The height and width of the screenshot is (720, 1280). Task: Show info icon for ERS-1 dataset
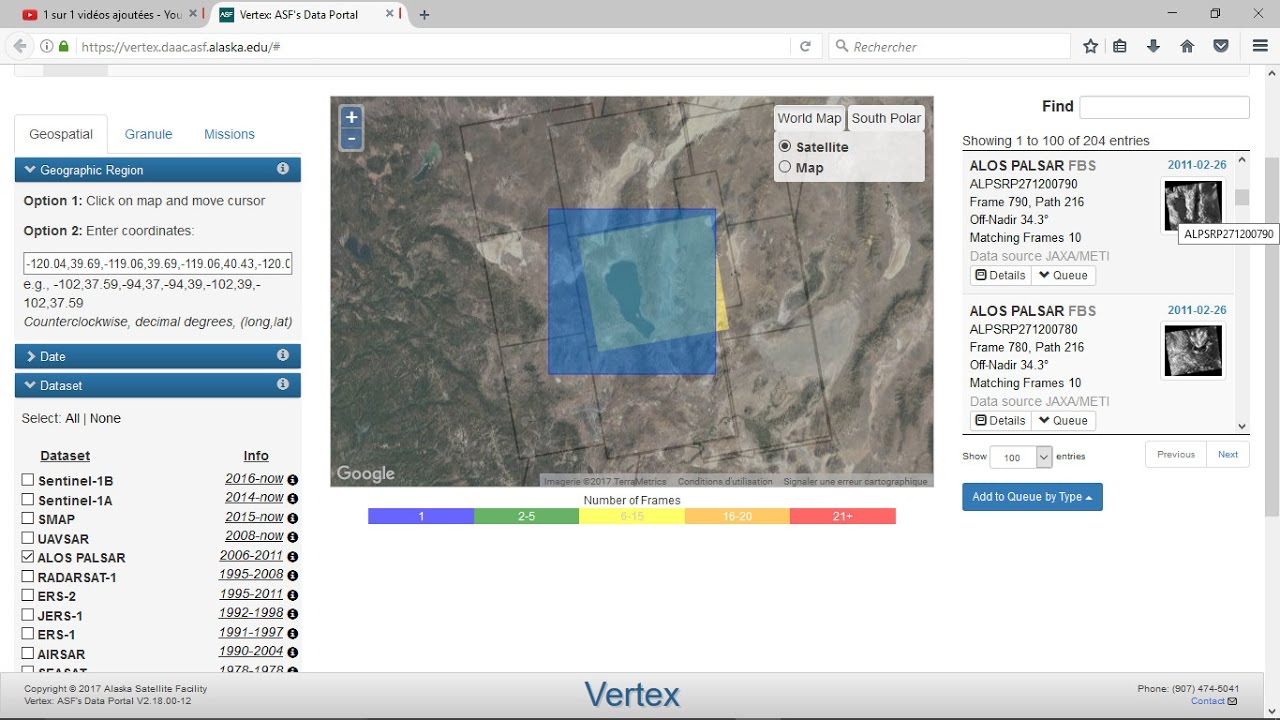click(293, 634)
